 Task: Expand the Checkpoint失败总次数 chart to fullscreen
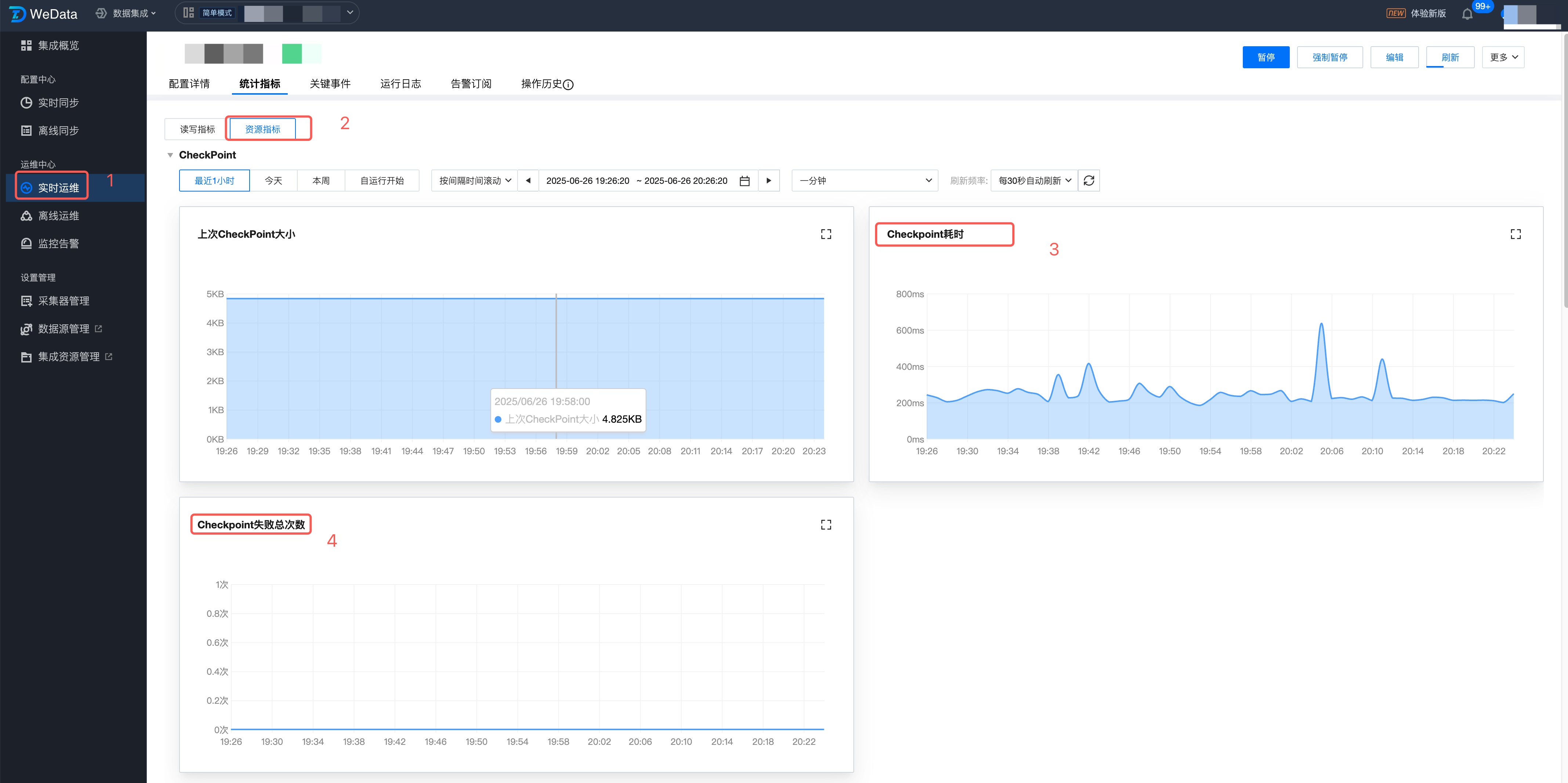[825, 524]
